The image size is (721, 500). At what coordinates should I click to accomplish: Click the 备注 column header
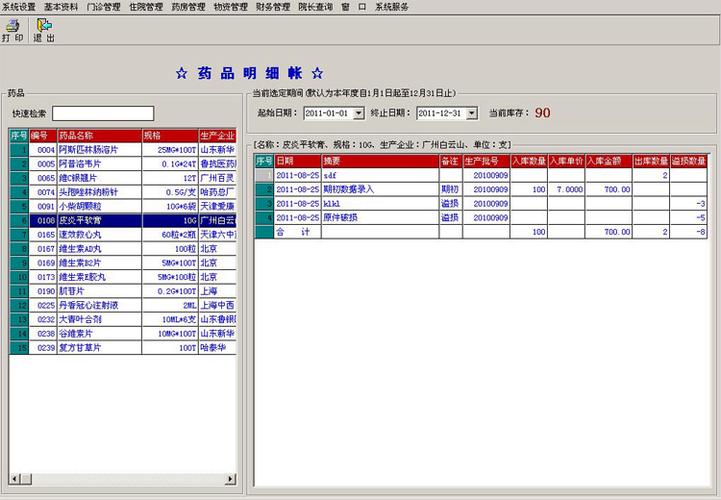(451, 161)
